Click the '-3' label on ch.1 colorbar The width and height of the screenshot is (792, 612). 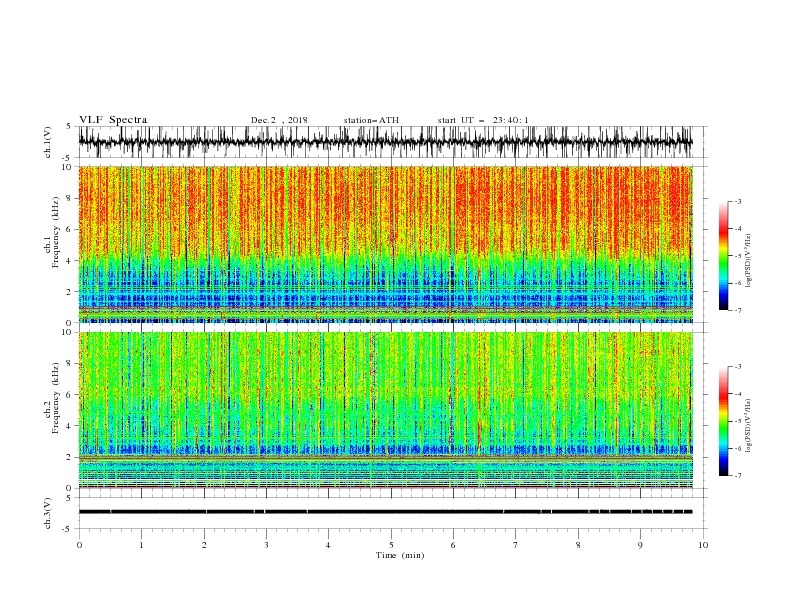pos(738,201)
